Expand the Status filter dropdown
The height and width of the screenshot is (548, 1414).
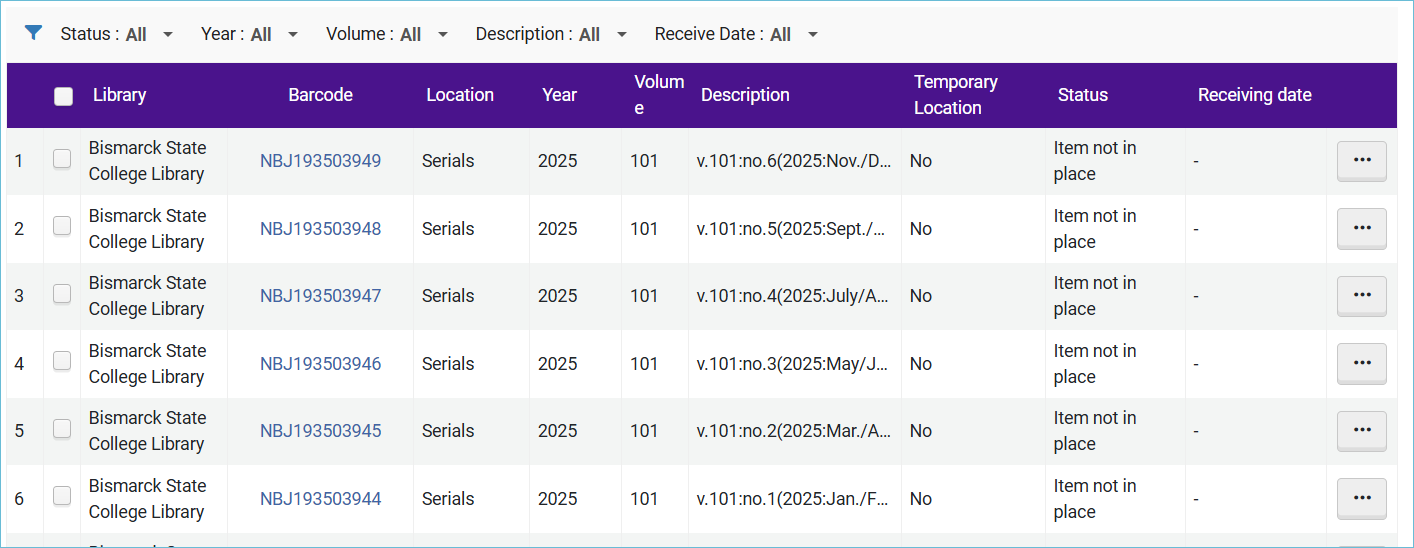117,34
